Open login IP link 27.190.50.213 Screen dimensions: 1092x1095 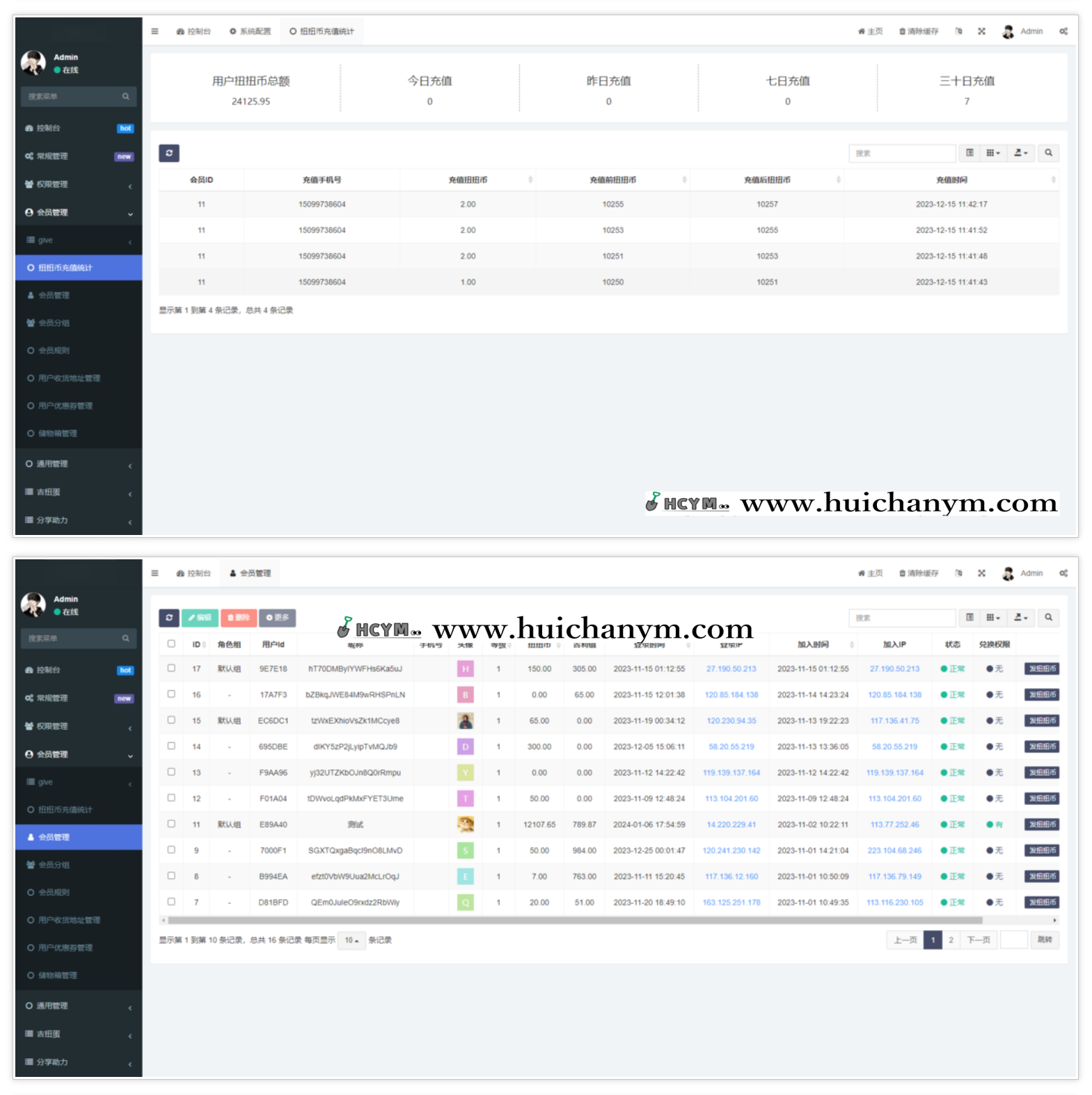coord(731,669)
